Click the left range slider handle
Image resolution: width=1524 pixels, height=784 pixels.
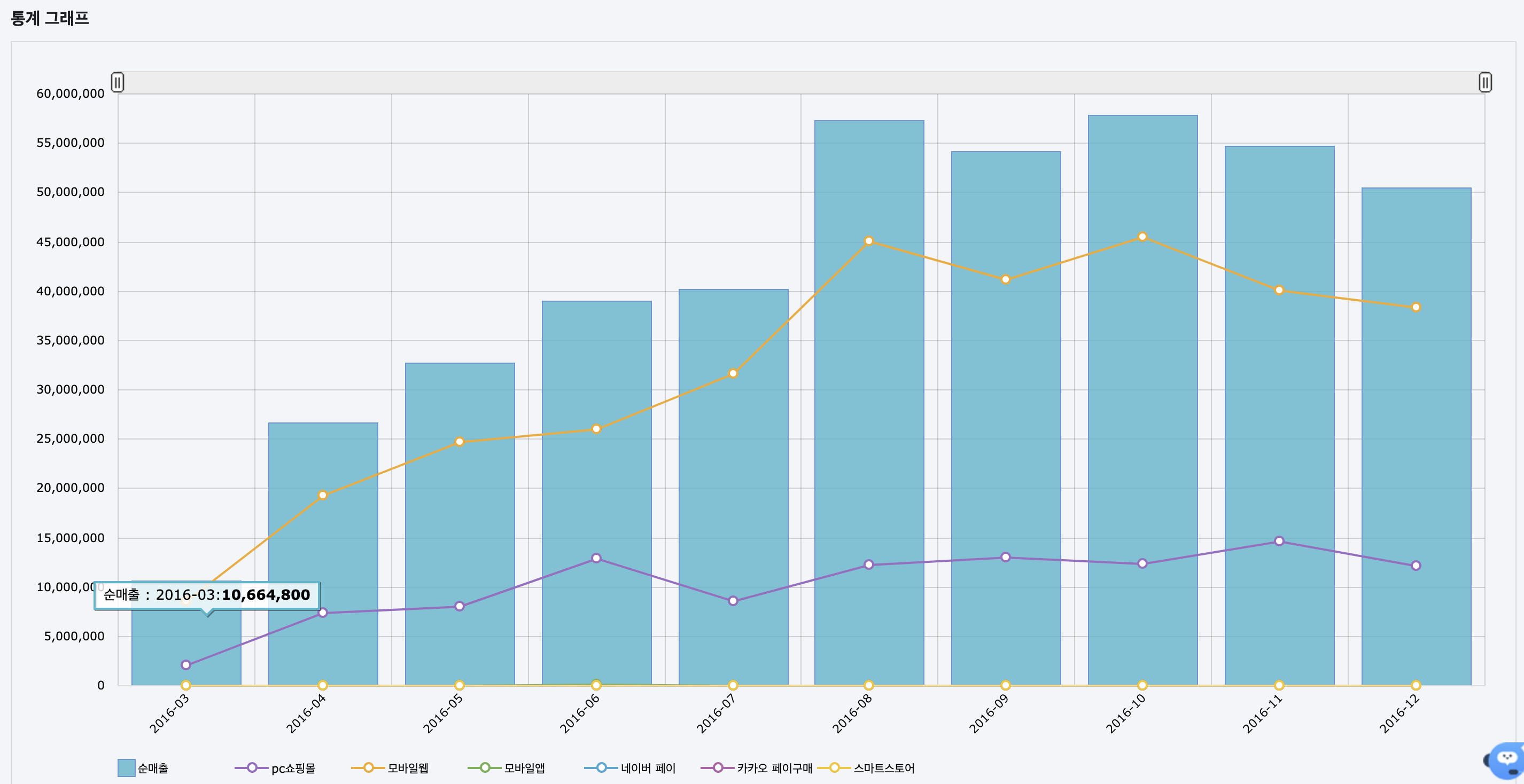118,82
